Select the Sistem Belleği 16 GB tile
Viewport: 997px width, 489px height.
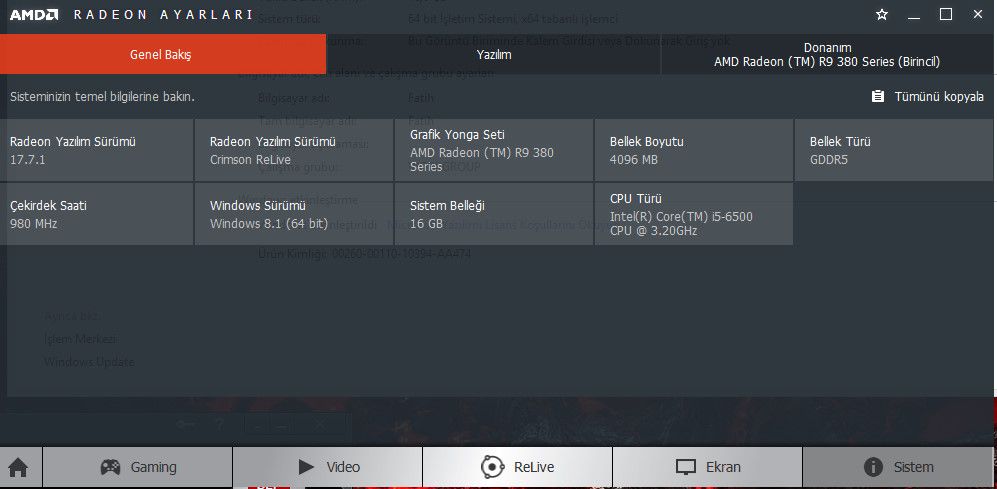494,214
